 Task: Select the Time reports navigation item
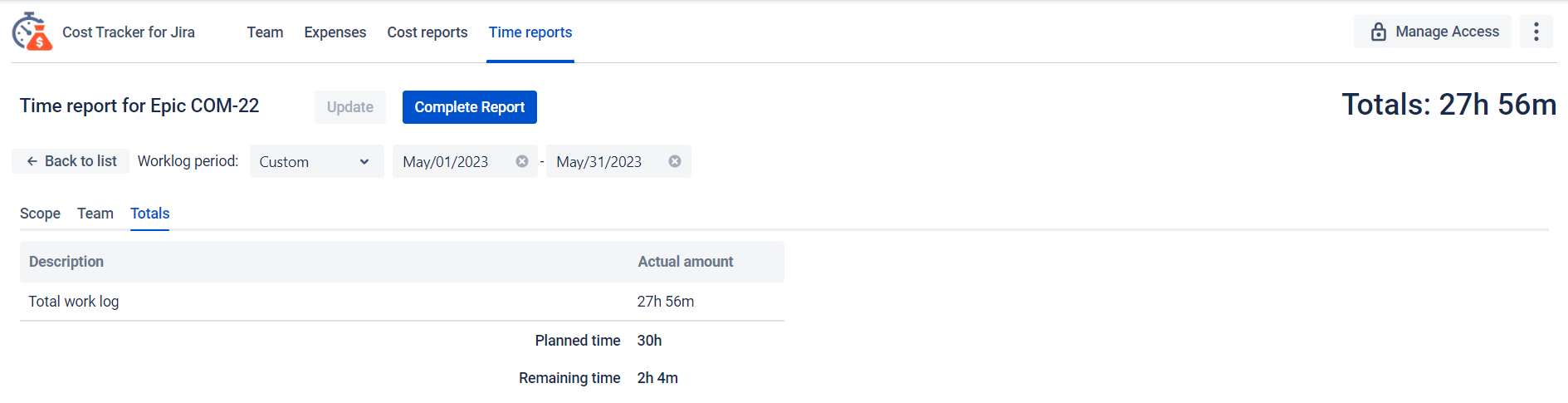tap(530, 32)
